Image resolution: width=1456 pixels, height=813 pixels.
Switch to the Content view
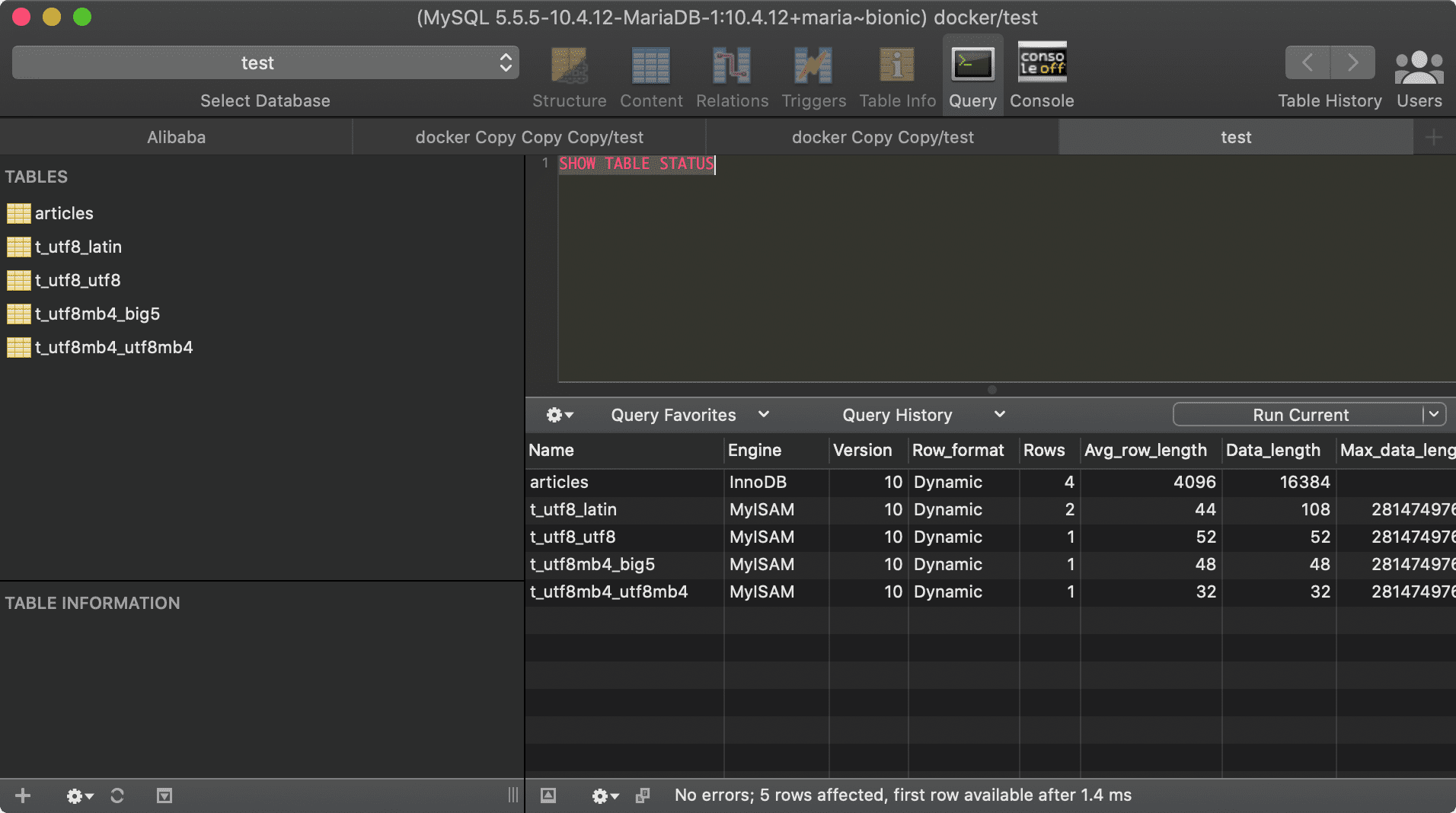pos(650,74)
